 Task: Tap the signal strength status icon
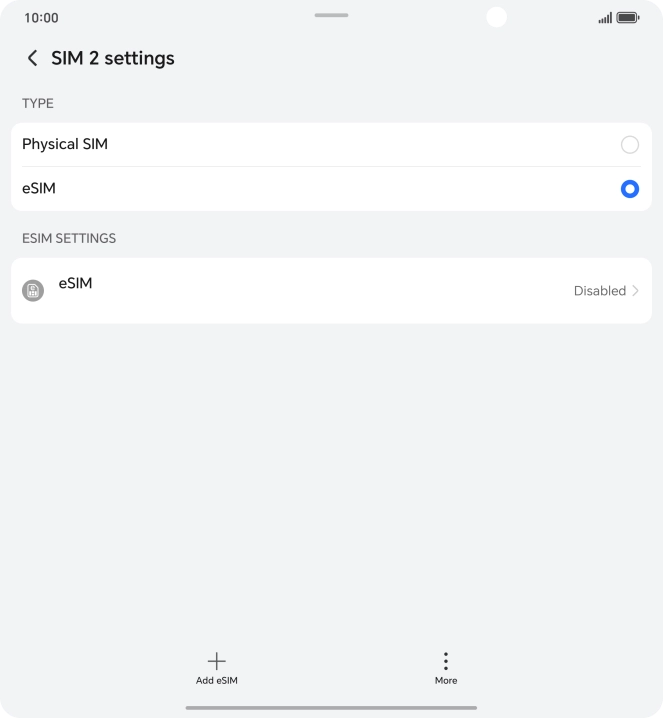pos(604,18)
